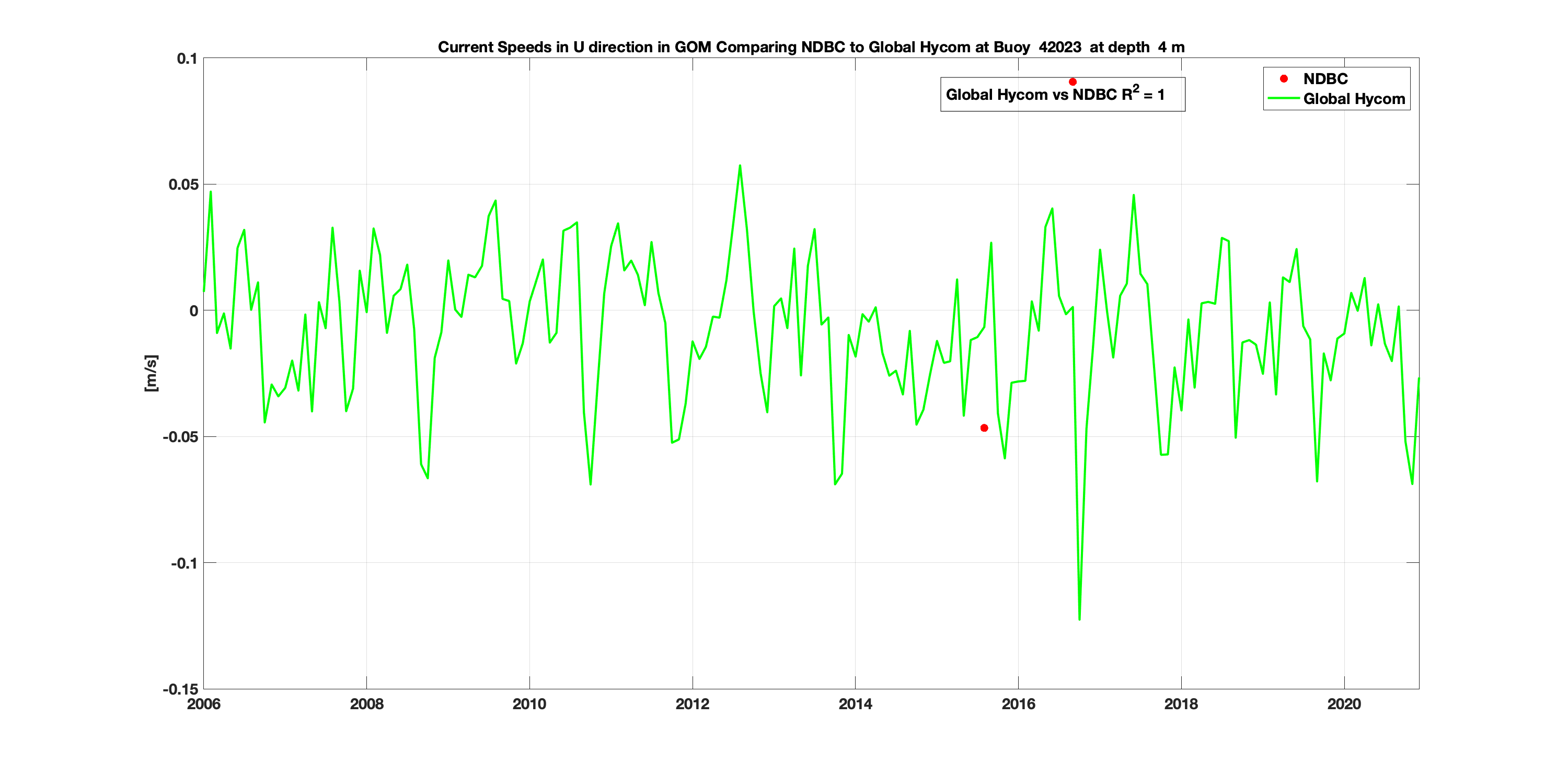
Task: Select the red NDBC point above the R² box
Action: tap(1073, 82)
